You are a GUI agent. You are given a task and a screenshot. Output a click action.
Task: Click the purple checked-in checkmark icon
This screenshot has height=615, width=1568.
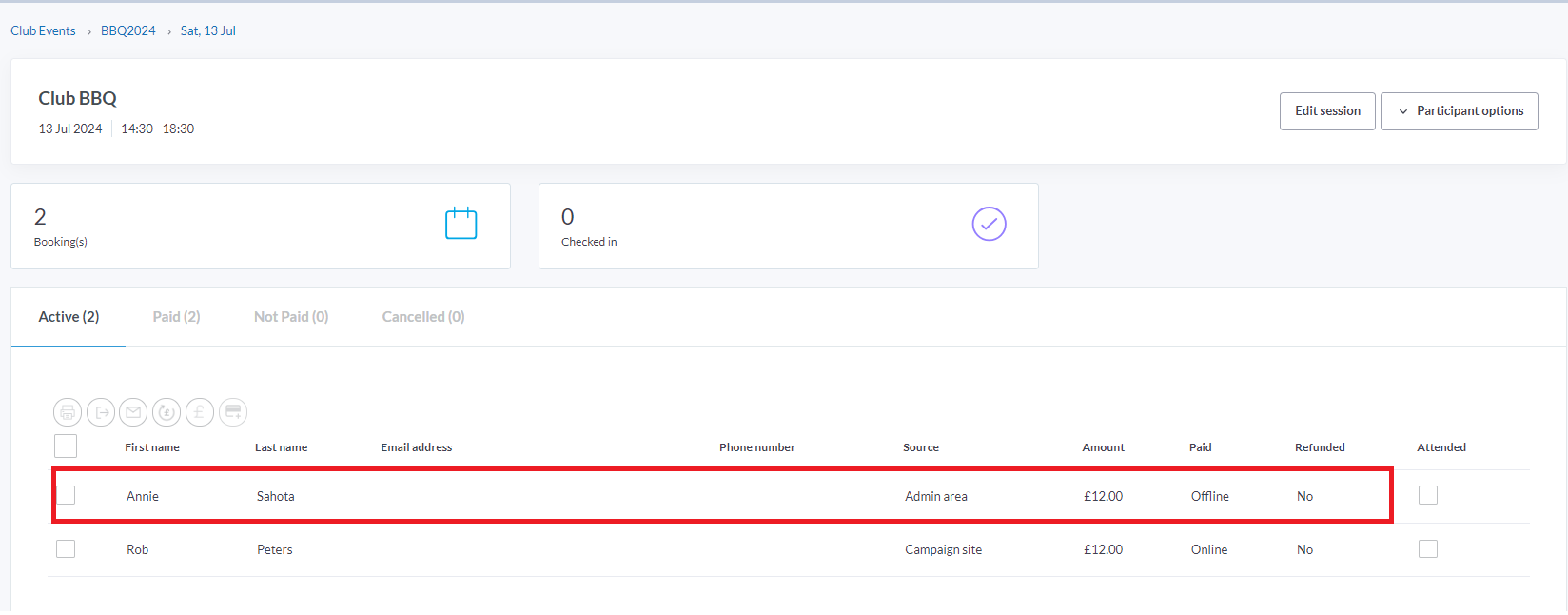(989, 225)
